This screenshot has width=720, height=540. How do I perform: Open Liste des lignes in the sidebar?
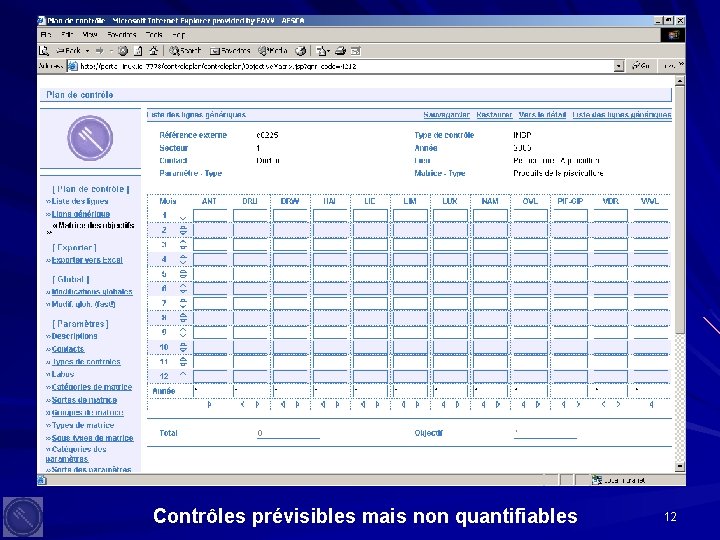click(80, 201)
